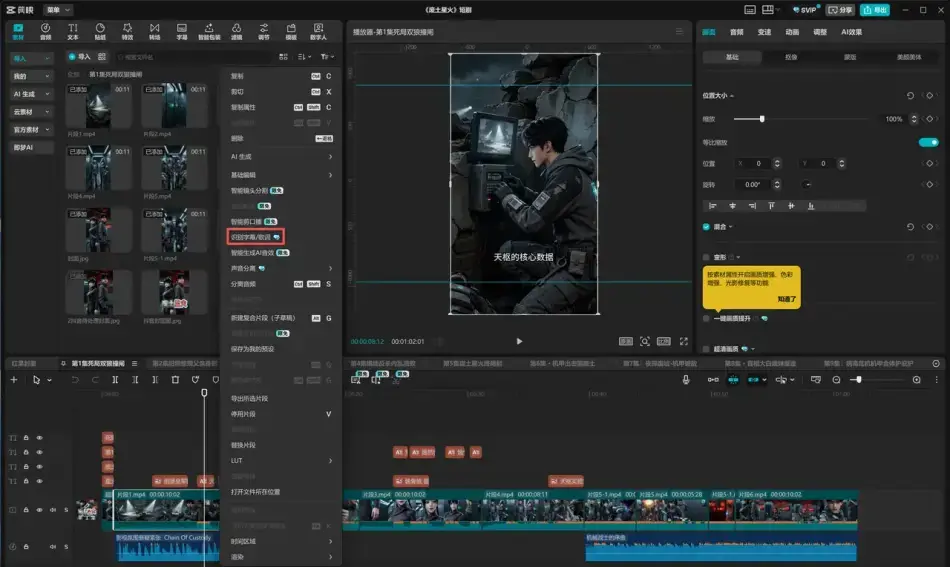Open the 数字人 (digital human) panel icon
This screenshot has width=950, height=567.
click(318, 32)
